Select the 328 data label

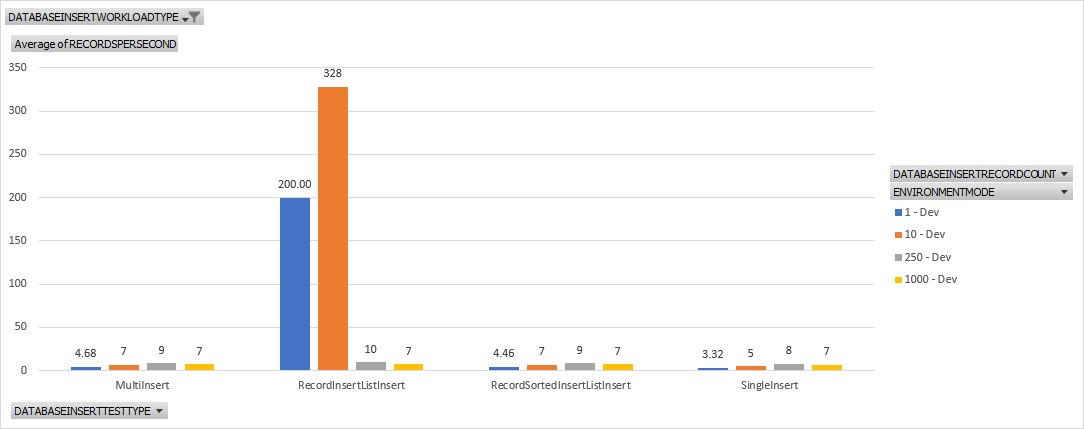[x=333, y=73]
